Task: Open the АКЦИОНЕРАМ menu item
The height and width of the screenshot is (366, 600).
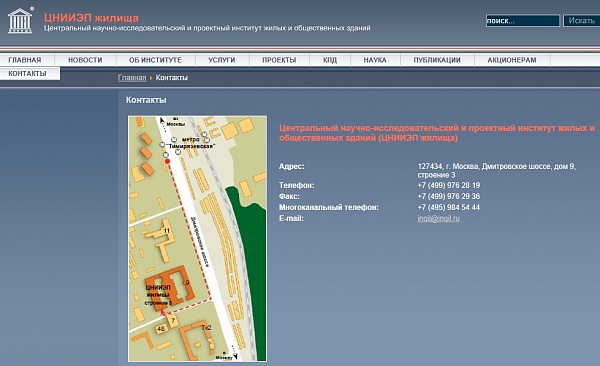Action: [x=512, y=60]
